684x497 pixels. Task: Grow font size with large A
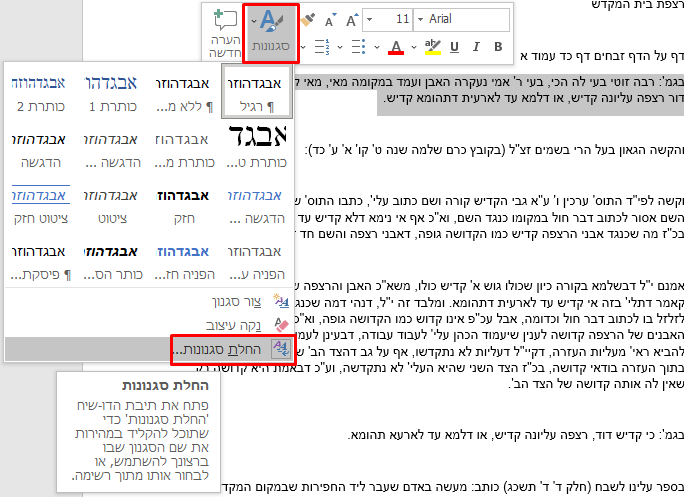click(x=352, y=20)
